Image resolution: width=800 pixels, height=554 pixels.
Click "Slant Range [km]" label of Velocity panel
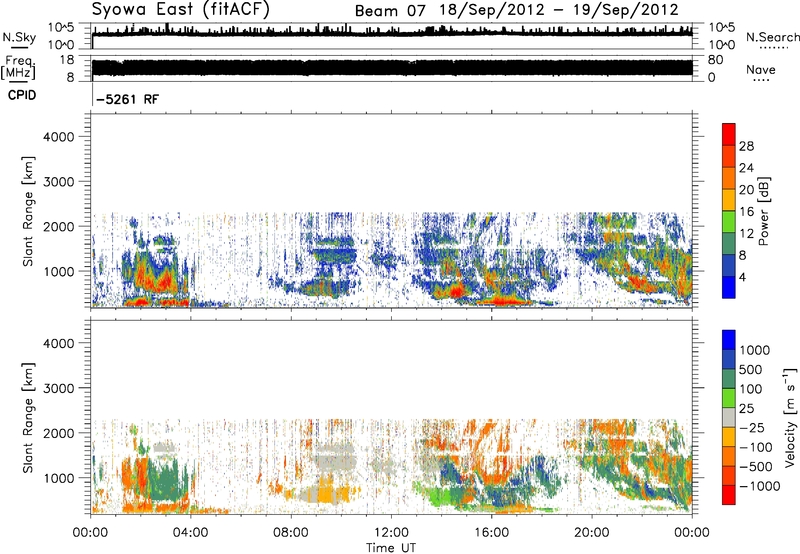pos(28,417)
